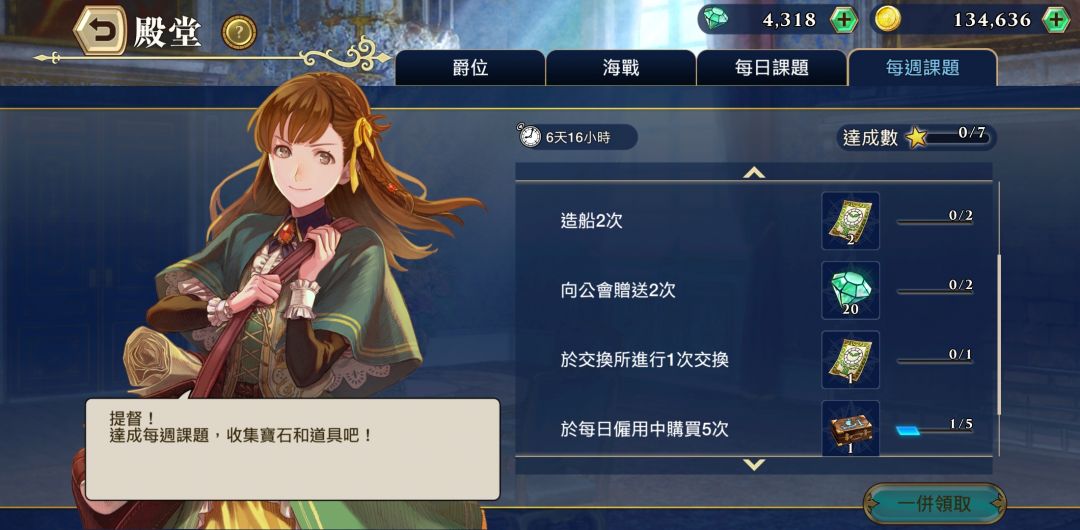
Task: Click the emerald gem currency icon
Action: (715, 19)
